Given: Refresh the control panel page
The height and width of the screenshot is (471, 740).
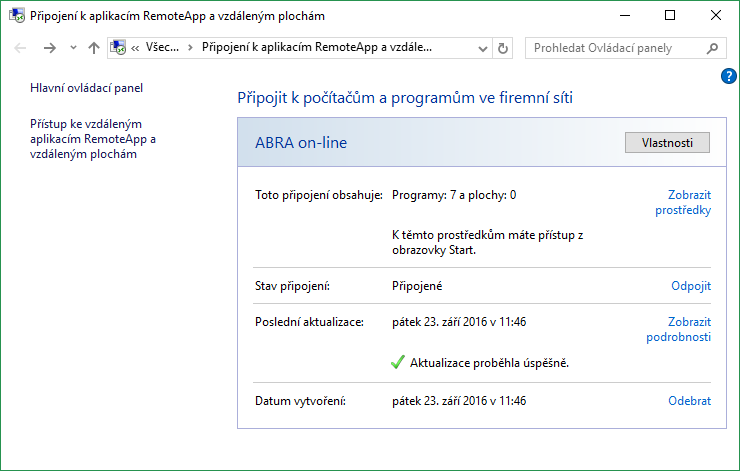Looking at the screenshot, I should (502, 48).
